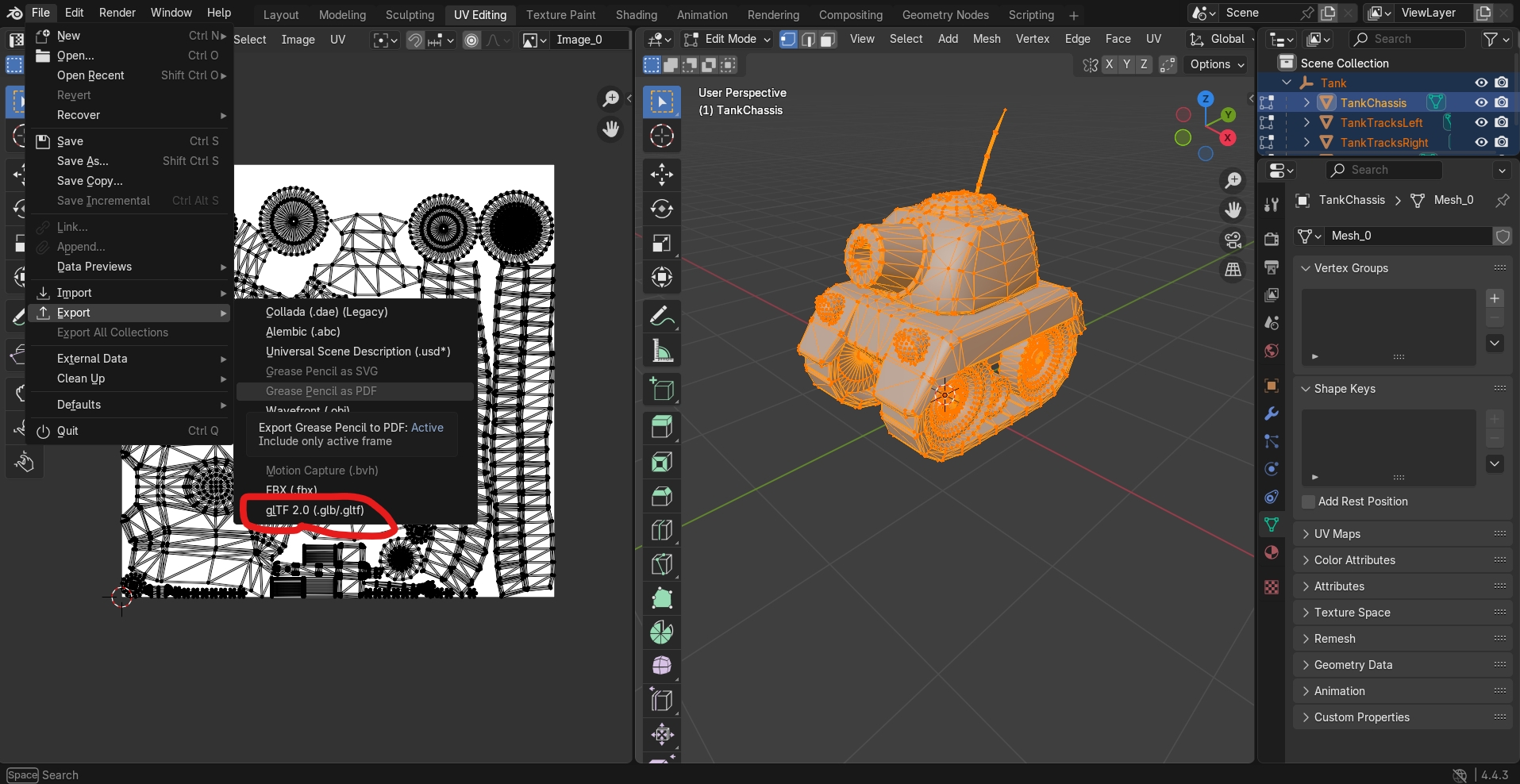Select the Measure tool

pyautogui.click(x=661, y=350)
